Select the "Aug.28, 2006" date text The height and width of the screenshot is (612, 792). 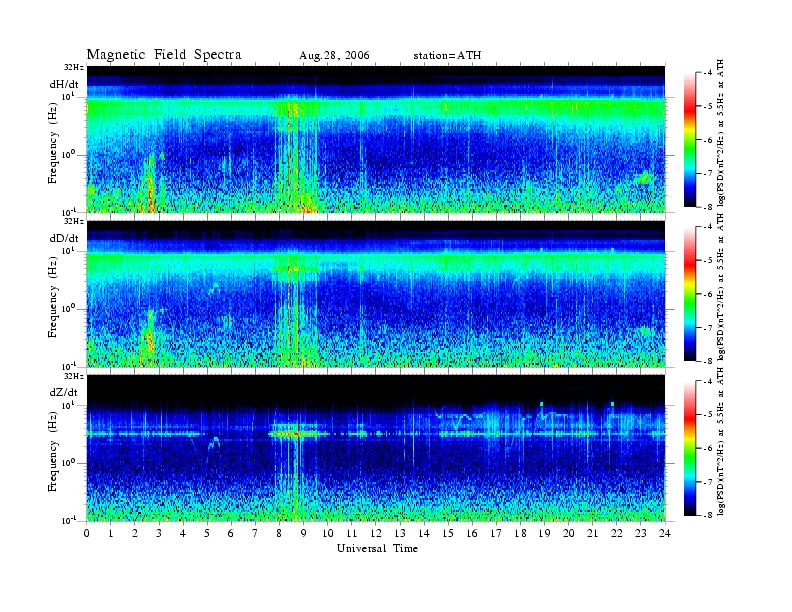pyautogui.click(x=334, y=56)
